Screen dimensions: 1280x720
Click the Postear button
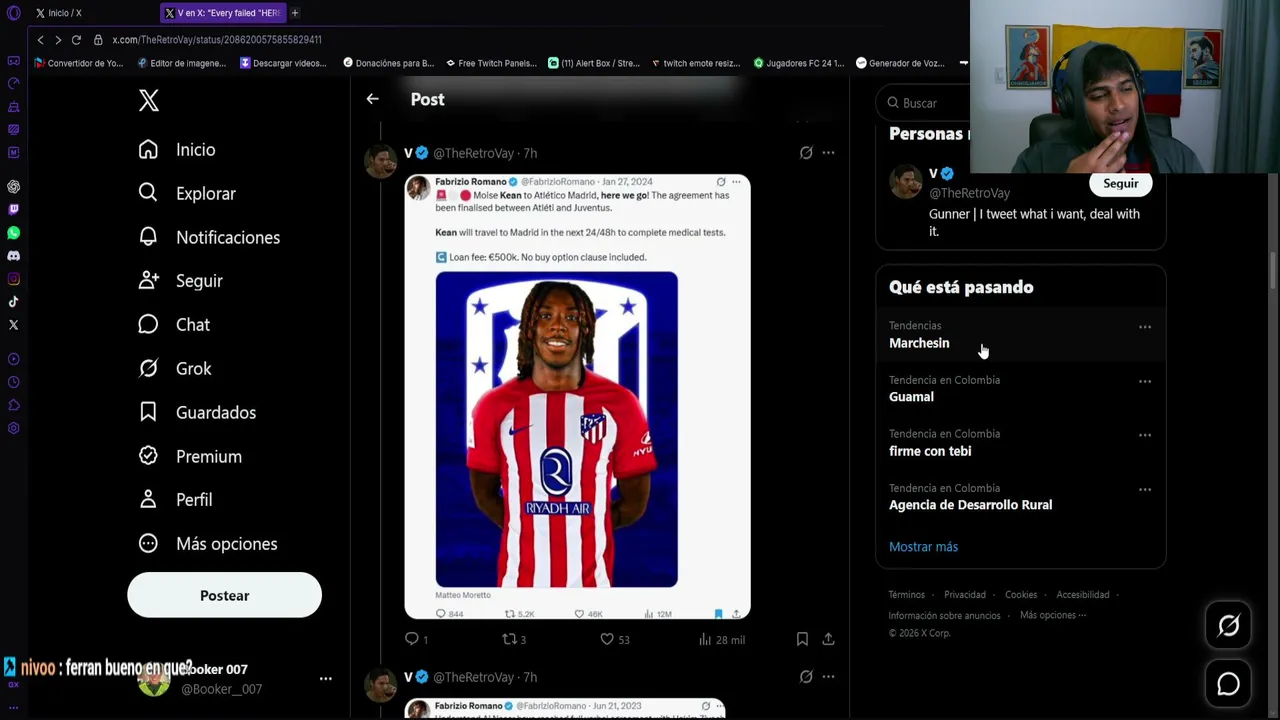coord(224,595)
